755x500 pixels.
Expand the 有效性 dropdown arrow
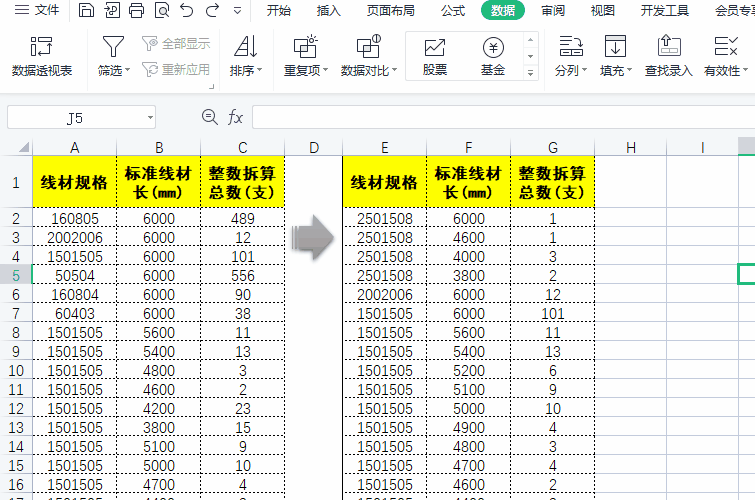(x=745, y=70)
